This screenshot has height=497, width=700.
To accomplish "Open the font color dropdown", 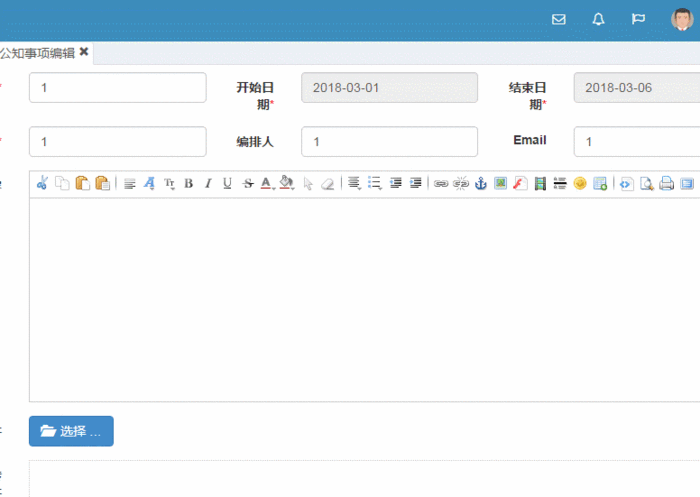I will (267, 184).
